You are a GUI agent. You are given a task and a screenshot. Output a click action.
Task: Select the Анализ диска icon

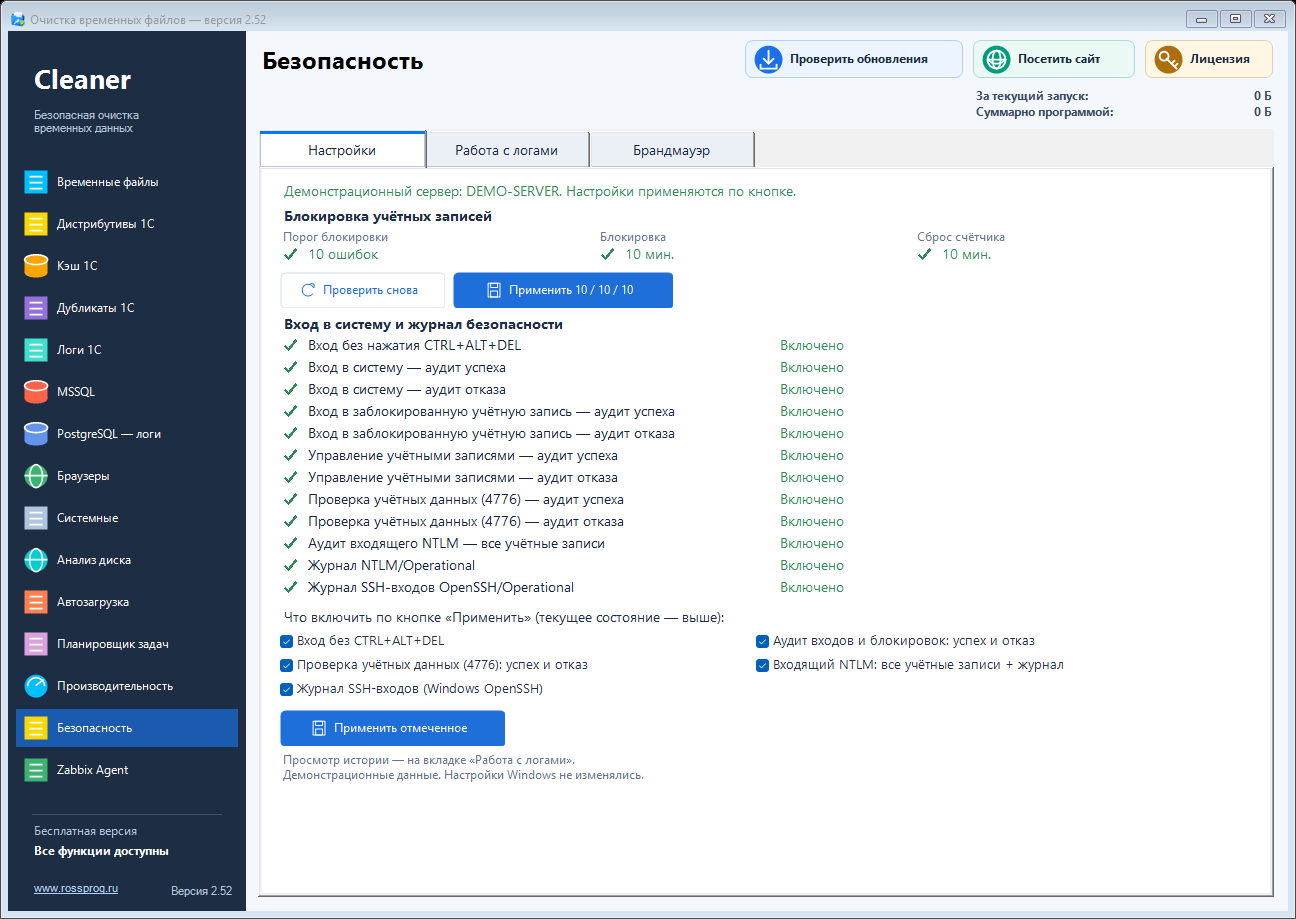click(x=36, y=560)
